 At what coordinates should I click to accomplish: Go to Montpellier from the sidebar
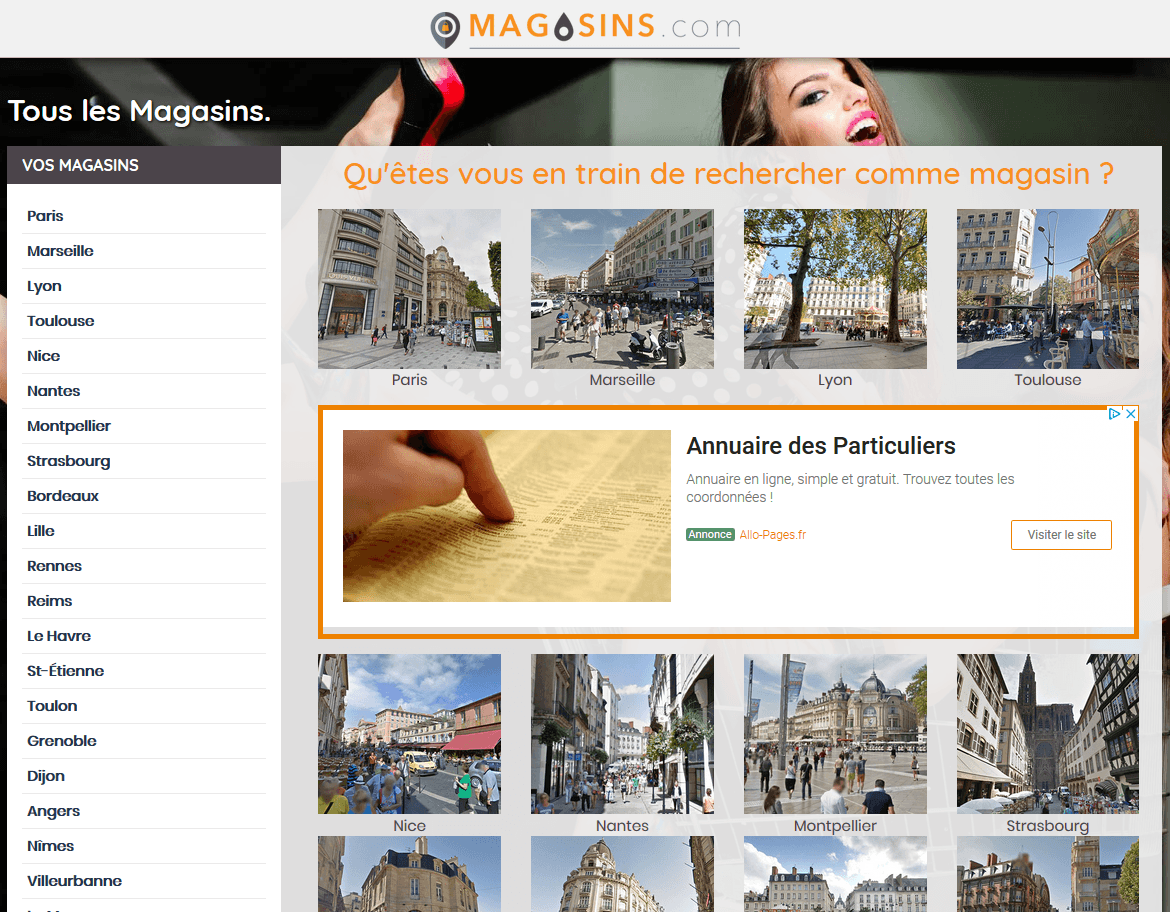point(69,426)
